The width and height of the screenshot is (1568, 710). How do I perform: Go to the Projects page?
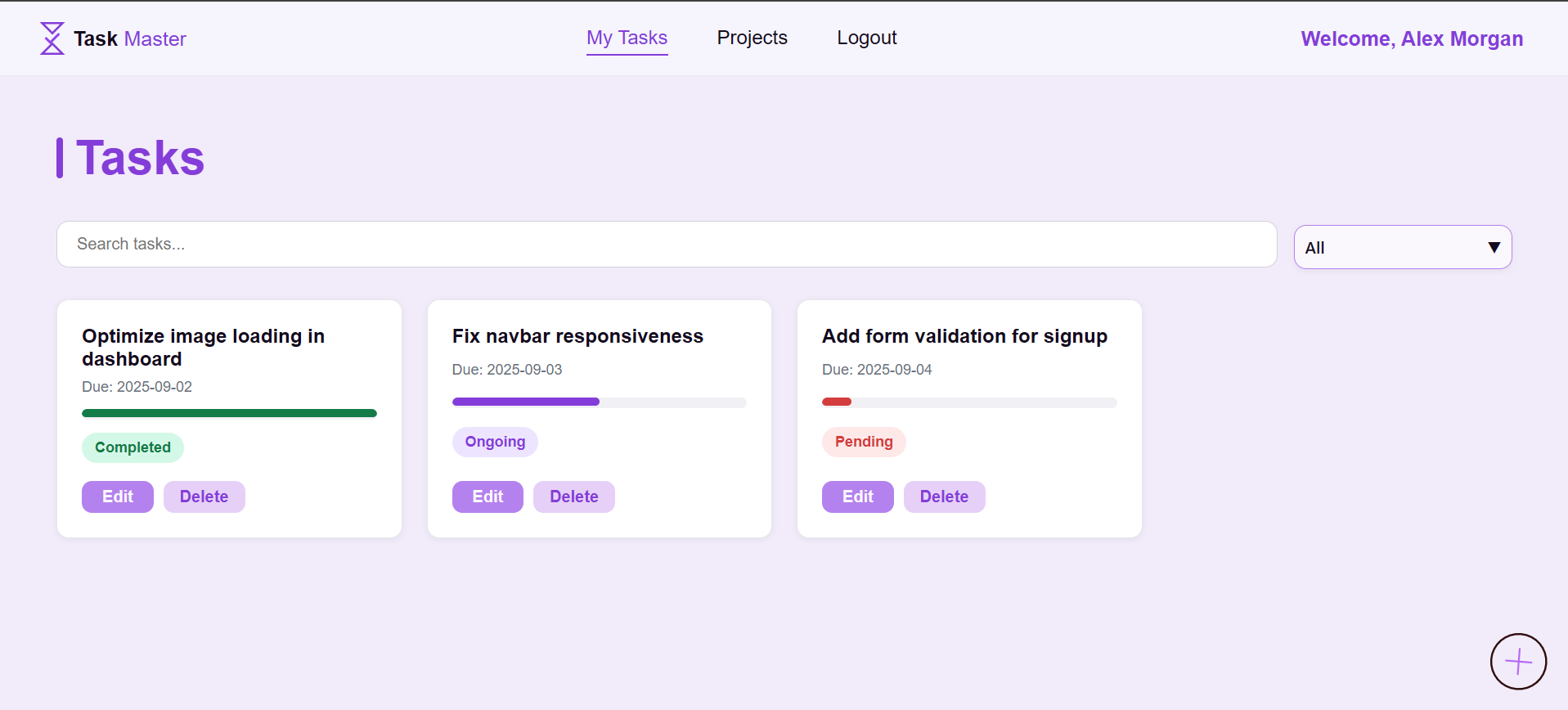752,38
